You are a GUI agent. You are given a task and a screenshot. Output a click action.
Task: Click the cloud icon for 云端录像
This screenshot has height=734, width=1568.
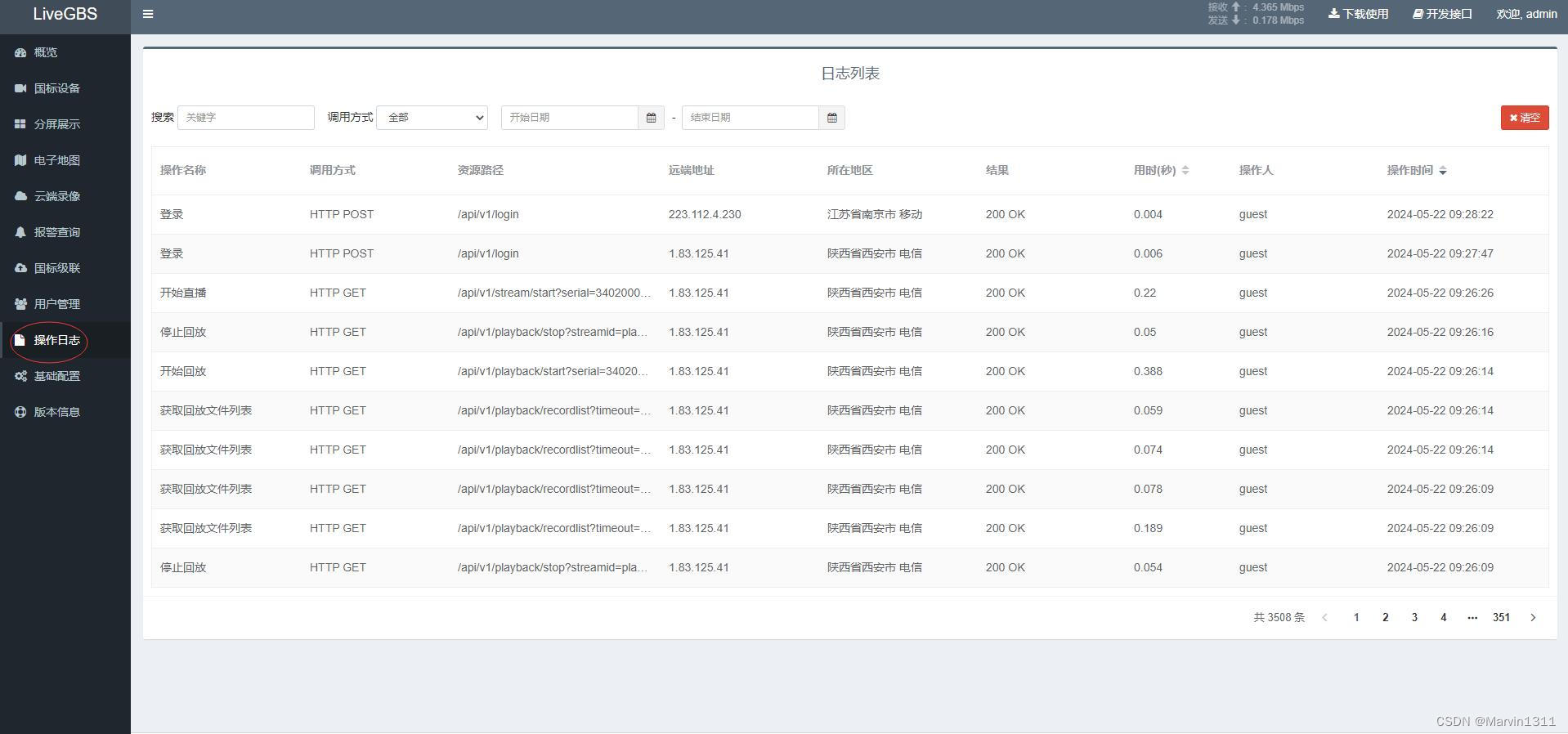(x=20, y=196)
